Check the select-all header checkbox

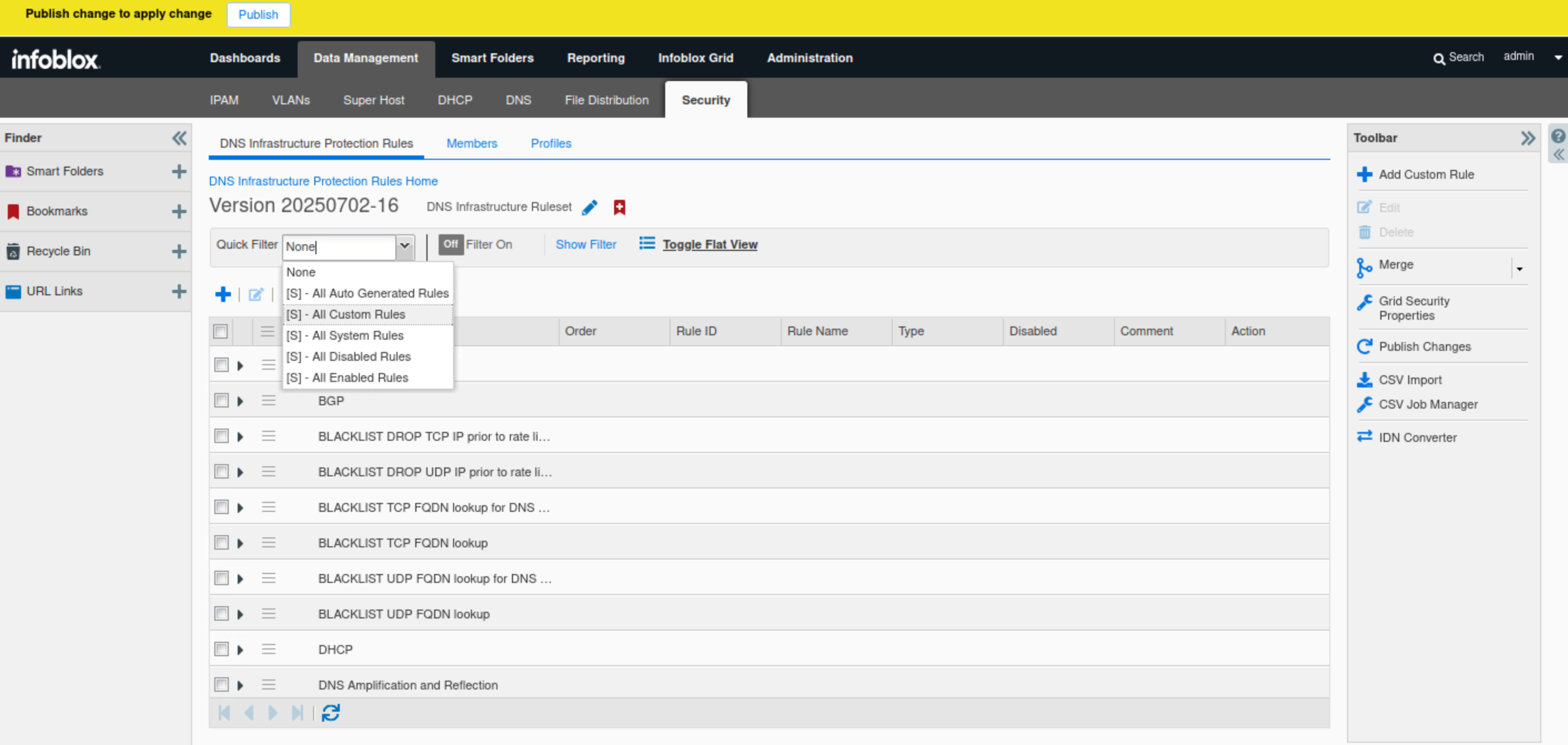(220, 332)
